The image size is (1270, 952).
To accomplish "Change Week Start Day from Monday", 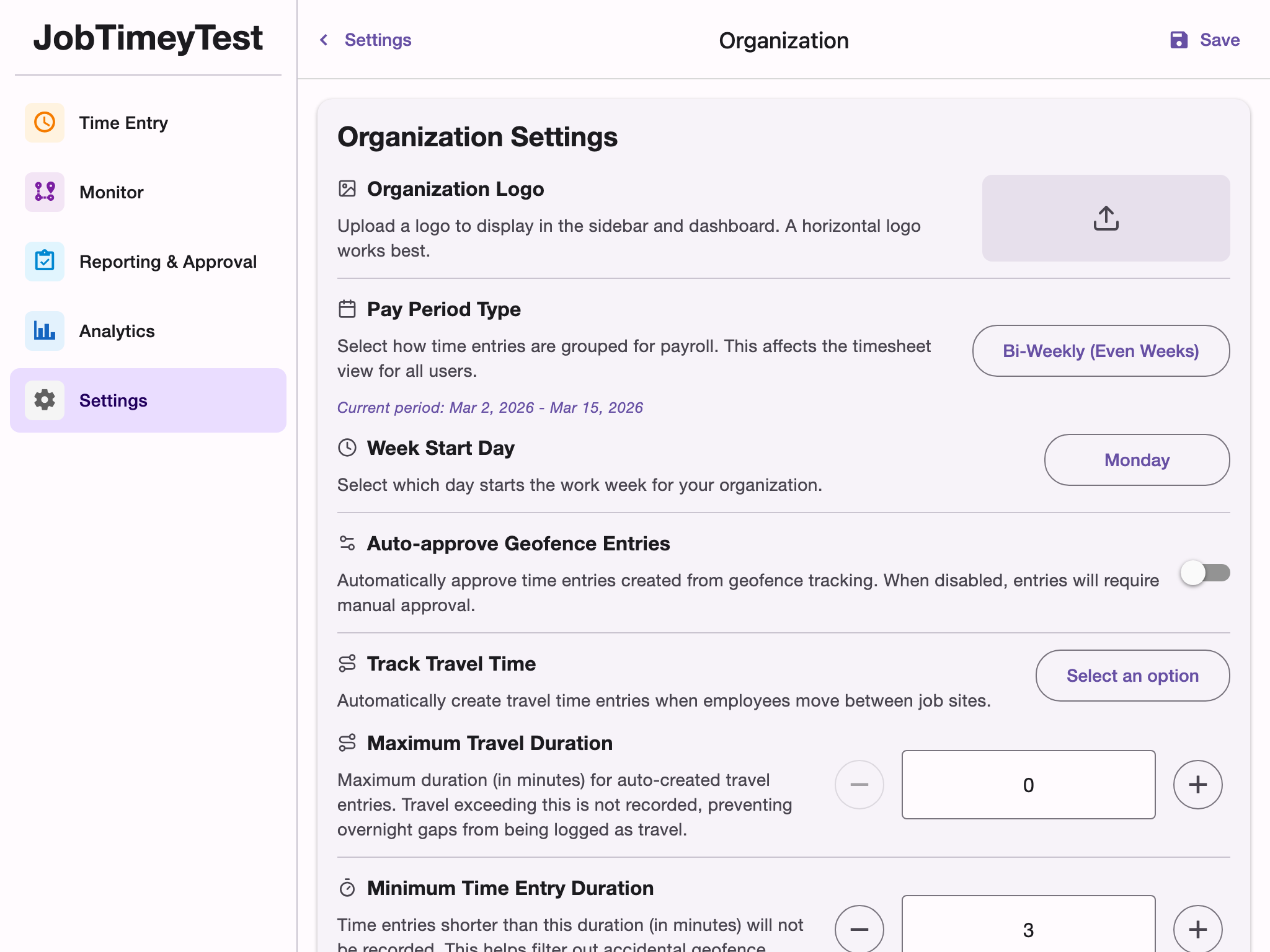I will (x=1137, y=460).
